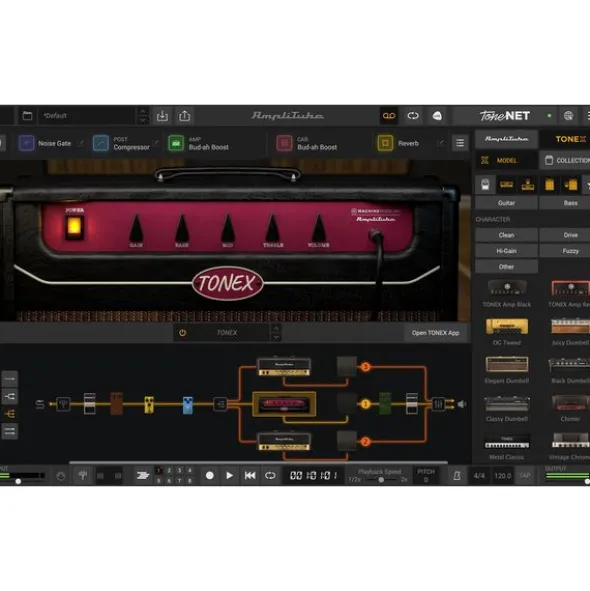The width and height of the screenshot is (590, 591).
Task: Click the metronome icon
Action: click(x=457, y=476)
